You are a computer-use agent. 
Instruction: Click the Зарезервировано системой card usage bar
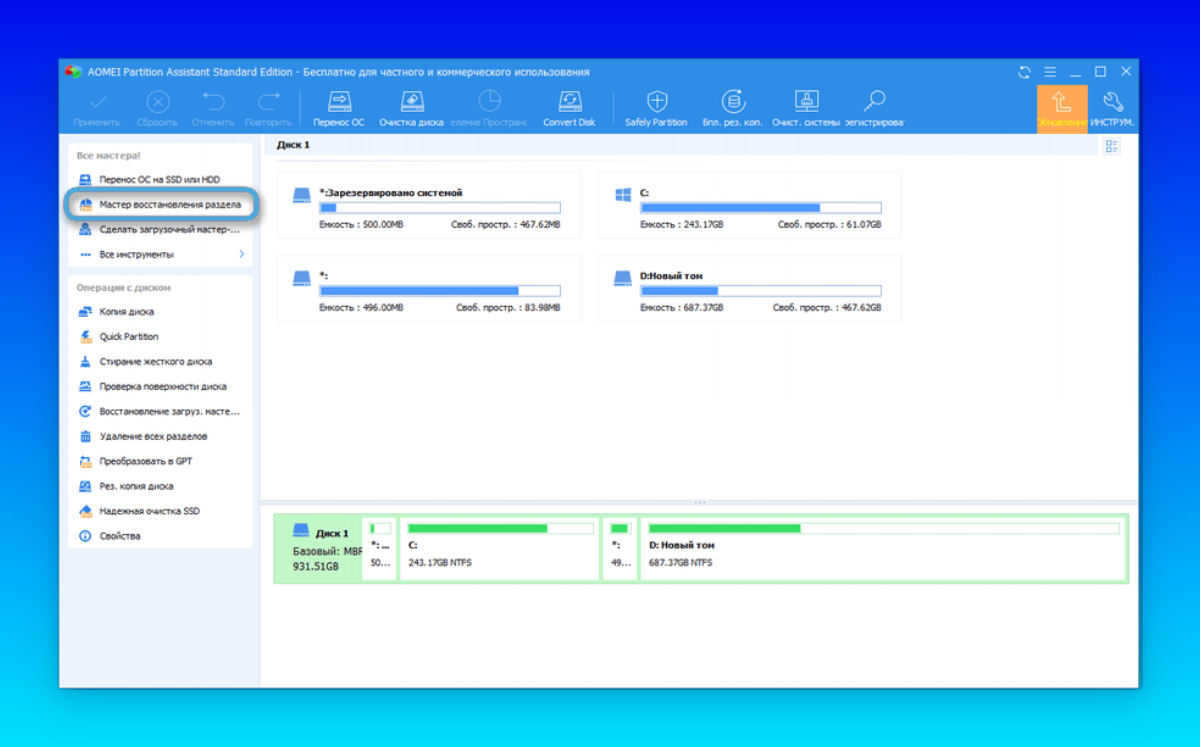click(440, 208)
